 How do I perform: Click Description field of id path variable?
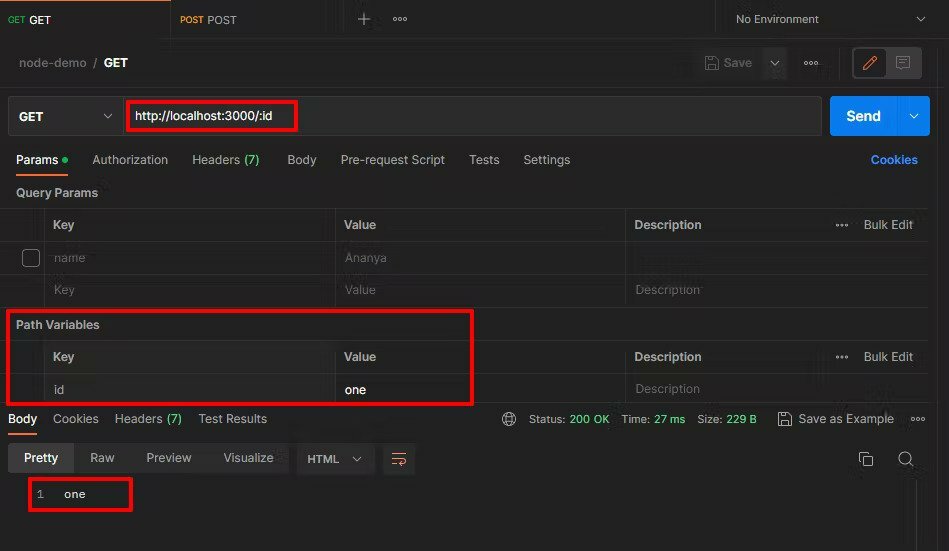tap(777, 389)
